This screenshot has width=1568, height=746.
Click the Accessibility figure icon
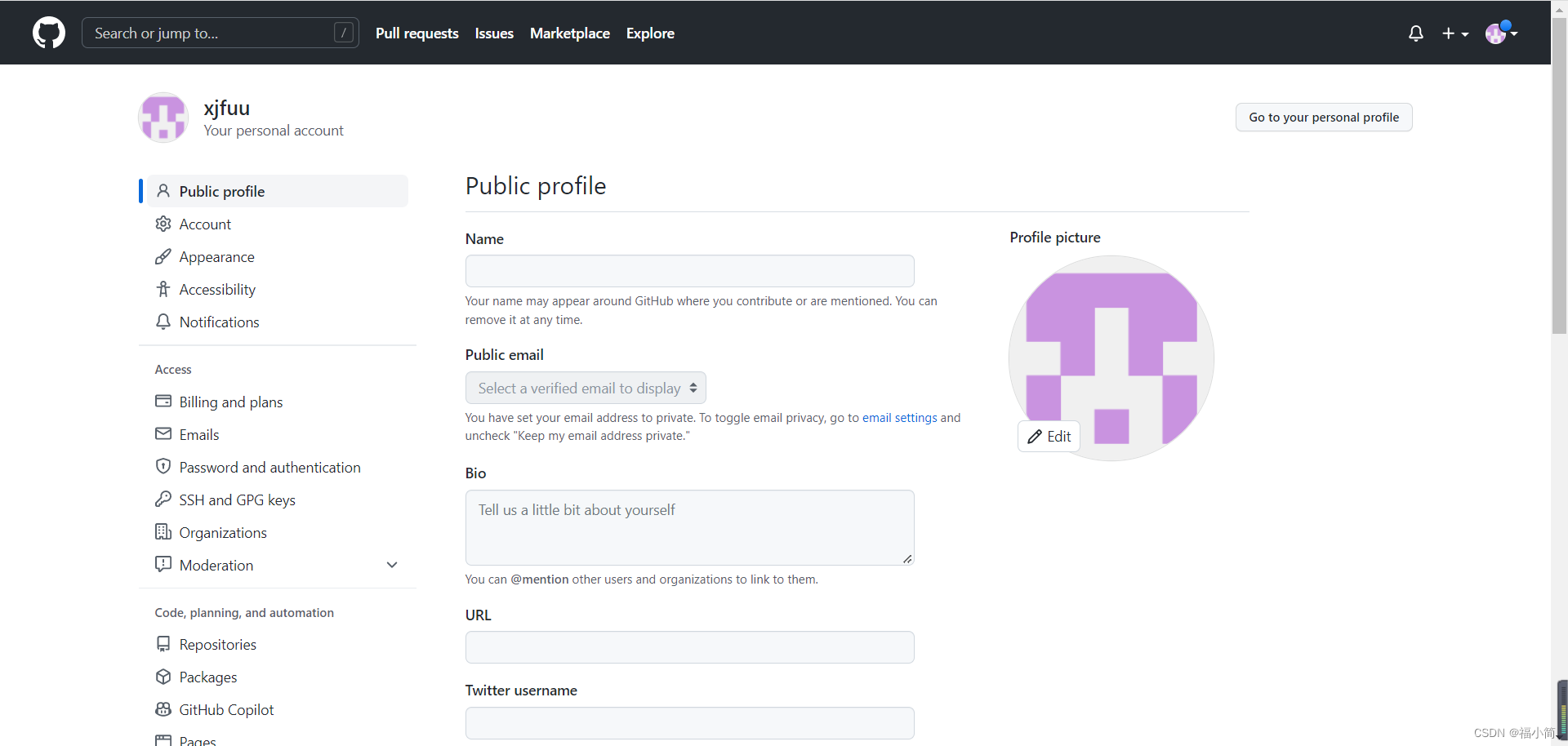pyautogui.click(x=163, y=289)
